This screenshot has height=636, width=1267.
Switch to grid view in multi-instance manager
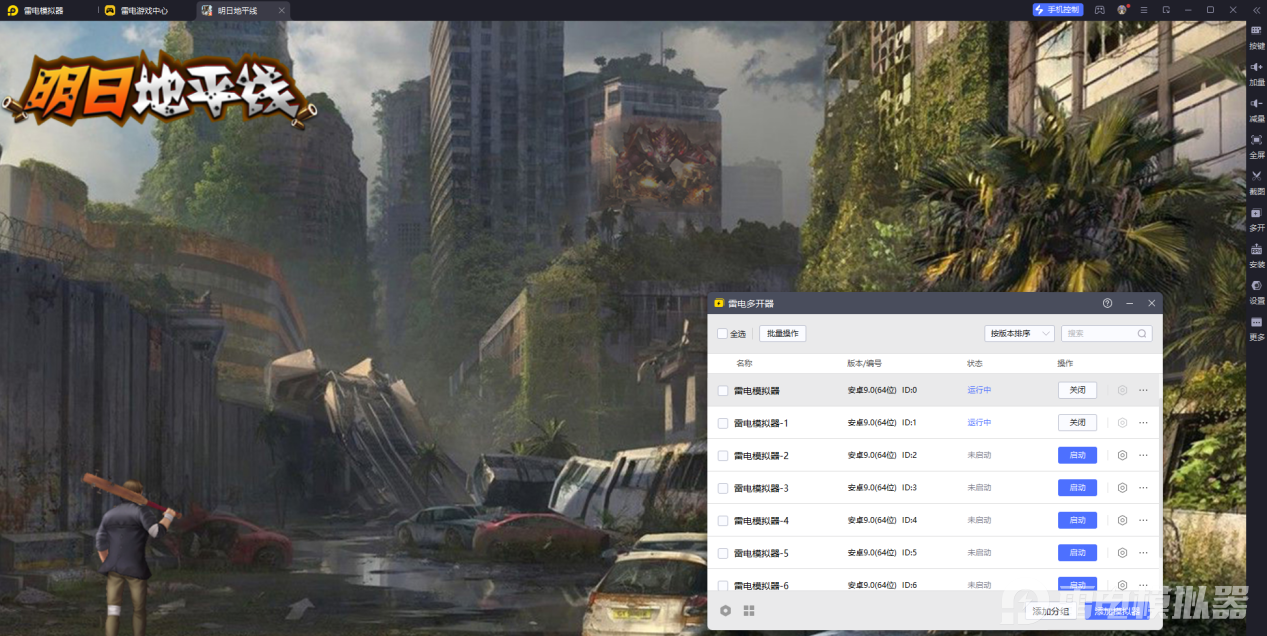click(749, 610)
